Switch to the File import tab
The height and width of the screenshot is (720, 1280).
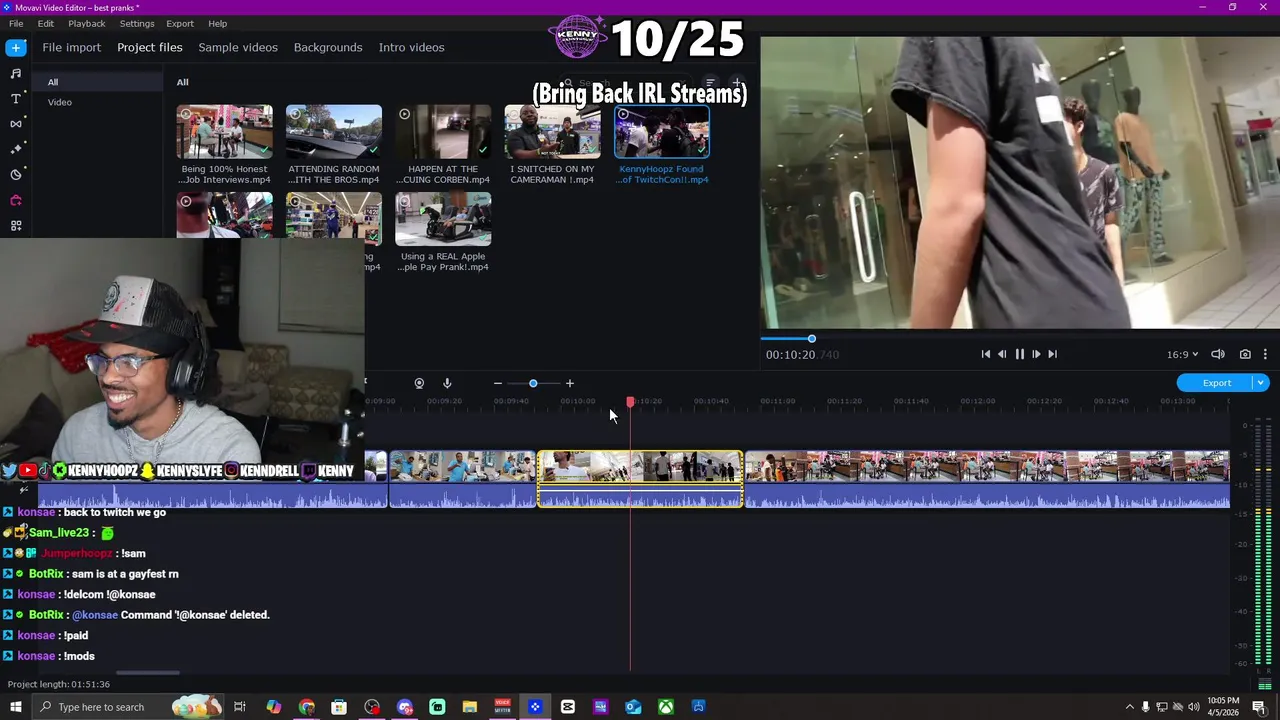[x=71, y=47]
